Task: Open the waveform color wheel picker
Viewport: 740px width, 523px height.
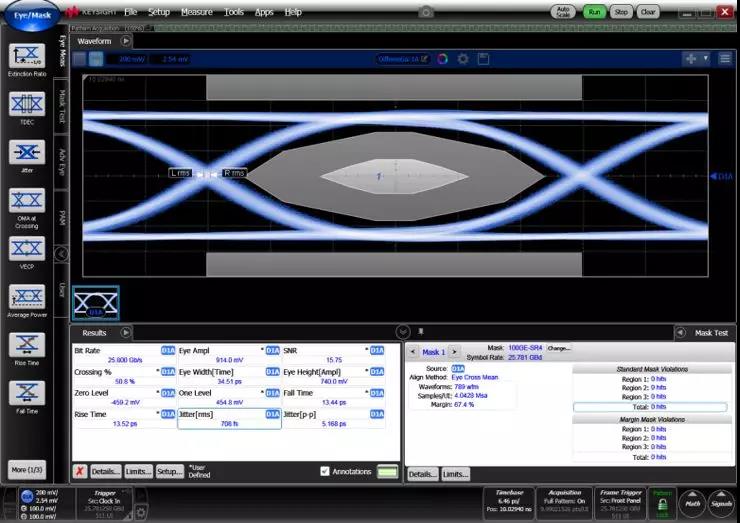Action: pyautogui.click(x=442, y=59)
